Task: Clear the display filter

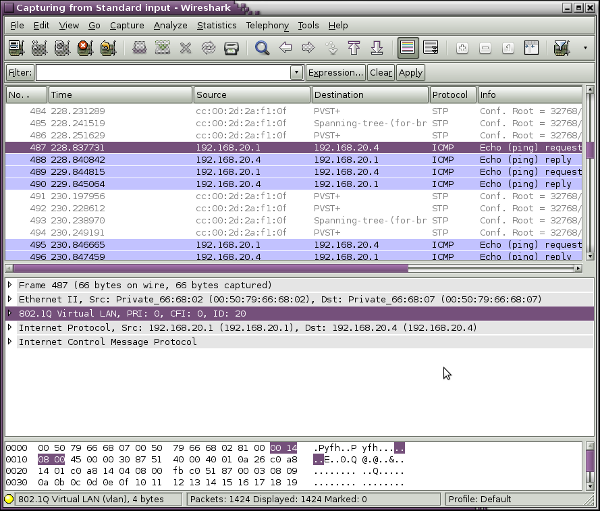Action: click(x=380, y=72)
